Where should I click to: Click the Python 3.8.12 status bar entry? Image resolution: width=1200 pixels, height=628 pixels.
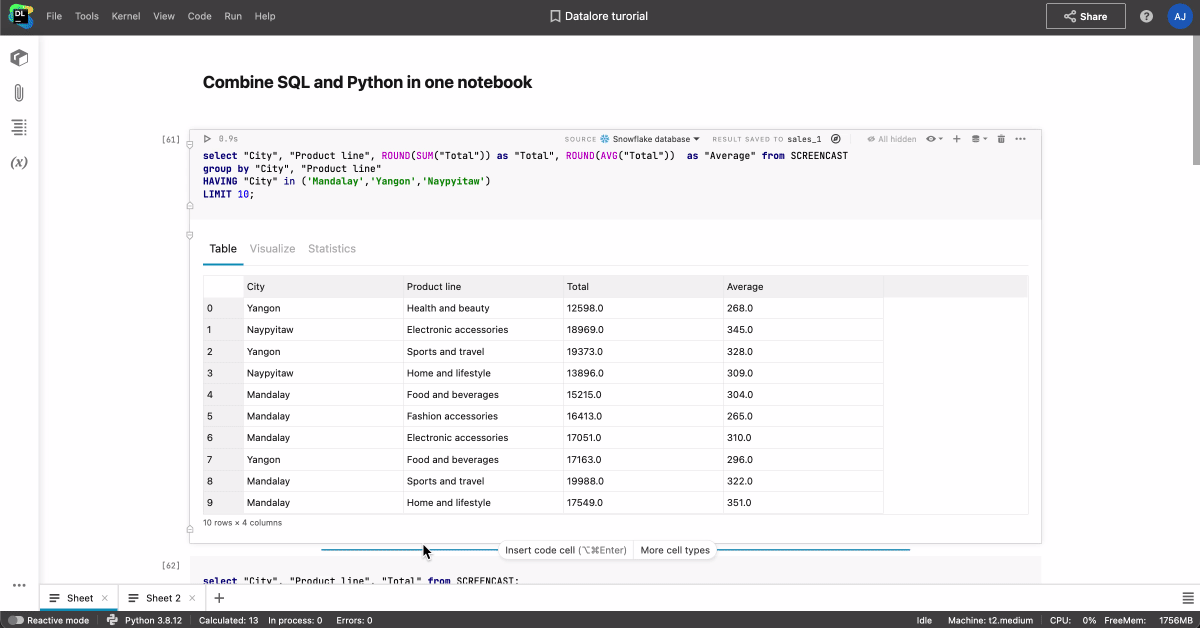pyautogui.click(x=154, y=620)
